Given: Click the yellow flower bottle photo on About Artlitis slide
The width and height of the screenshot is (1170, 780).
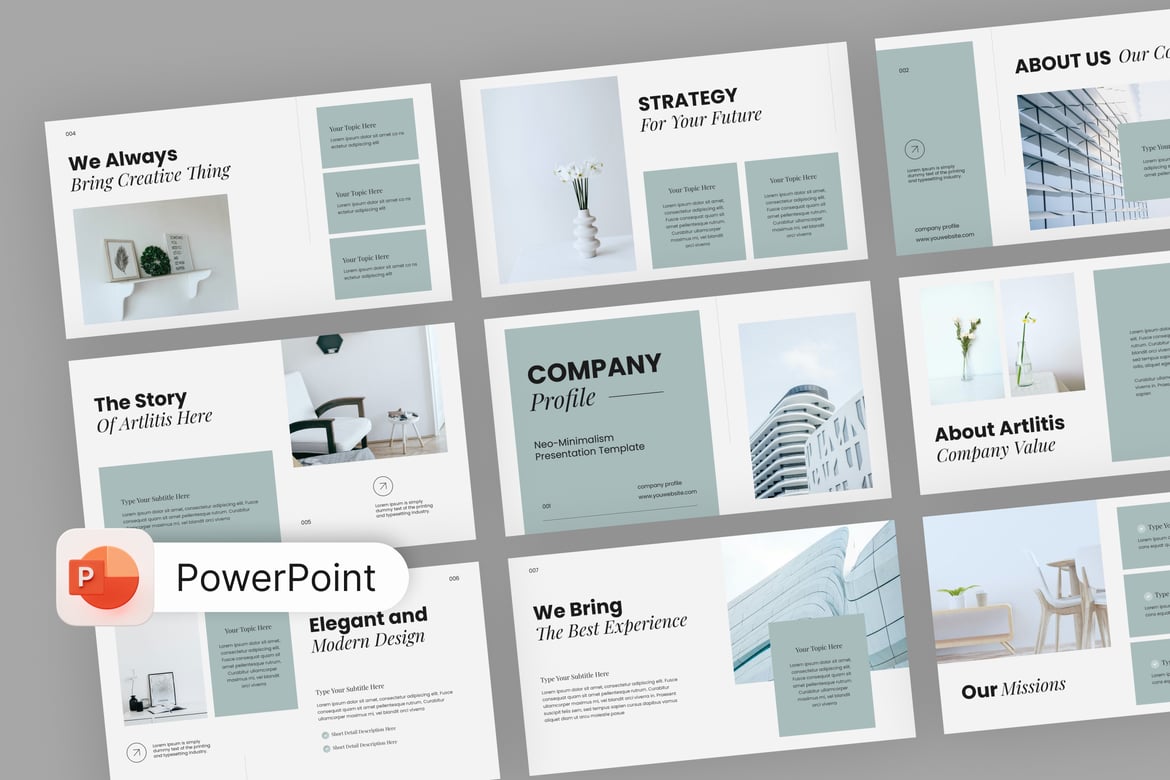Looking at the screenshot, I should pyautogui.click(x=1042, y=334).
